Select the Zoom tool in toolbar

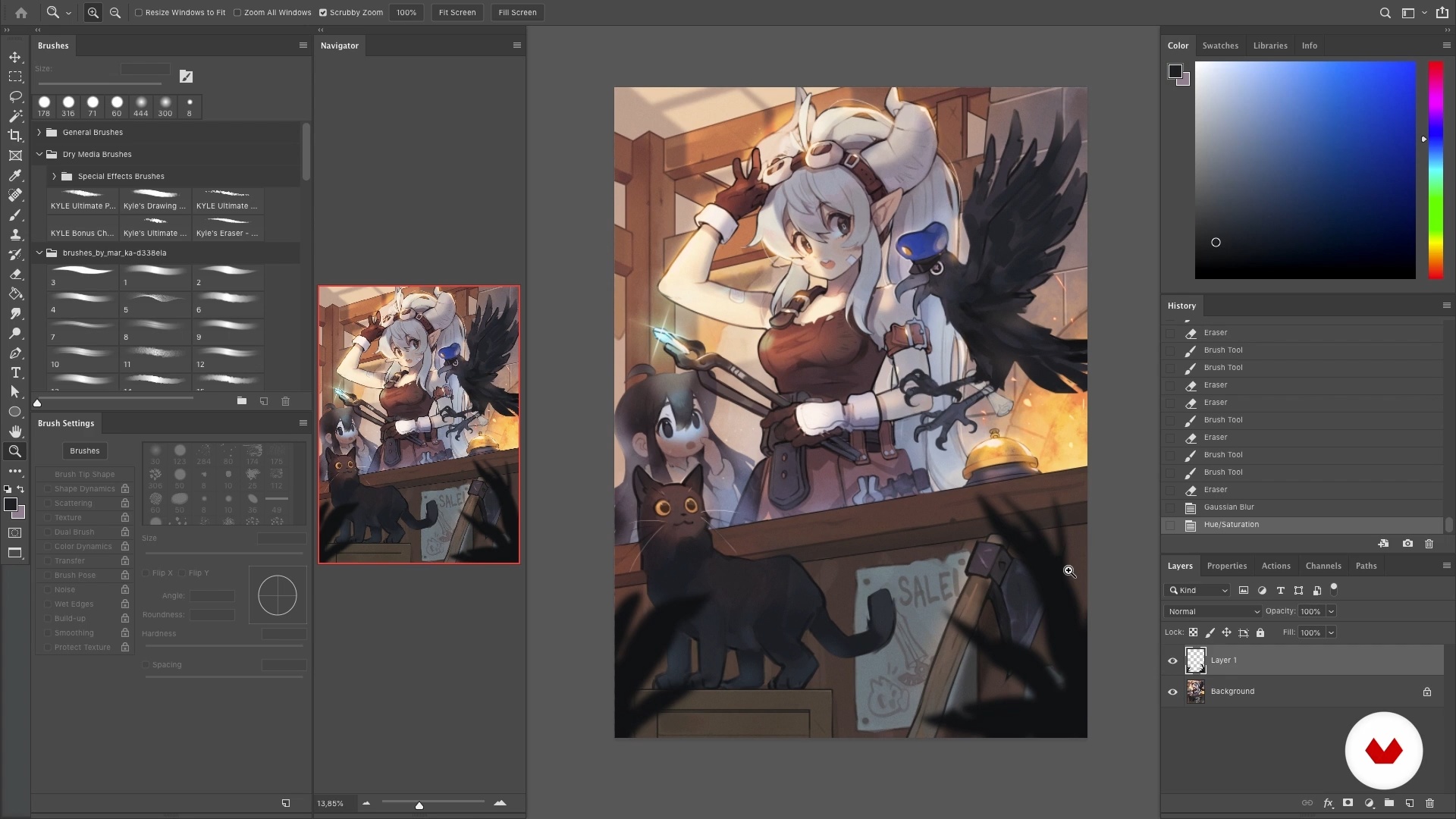tap(15, 451)
